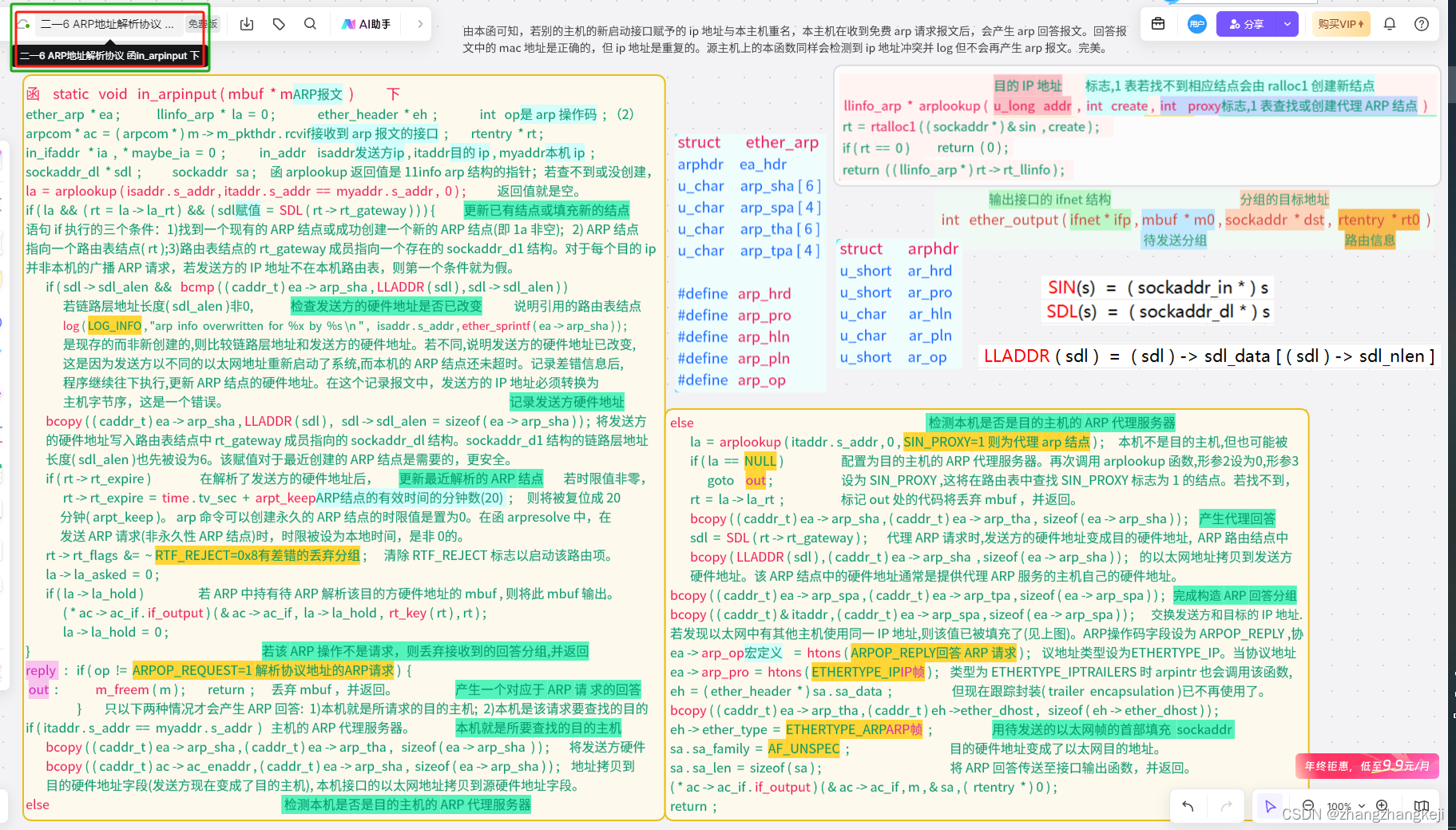Click the 'SDL(s) = (sockaddr_dl *) s' line
The height and width of the screenshot is (830, 1456).
[1158, 312]
